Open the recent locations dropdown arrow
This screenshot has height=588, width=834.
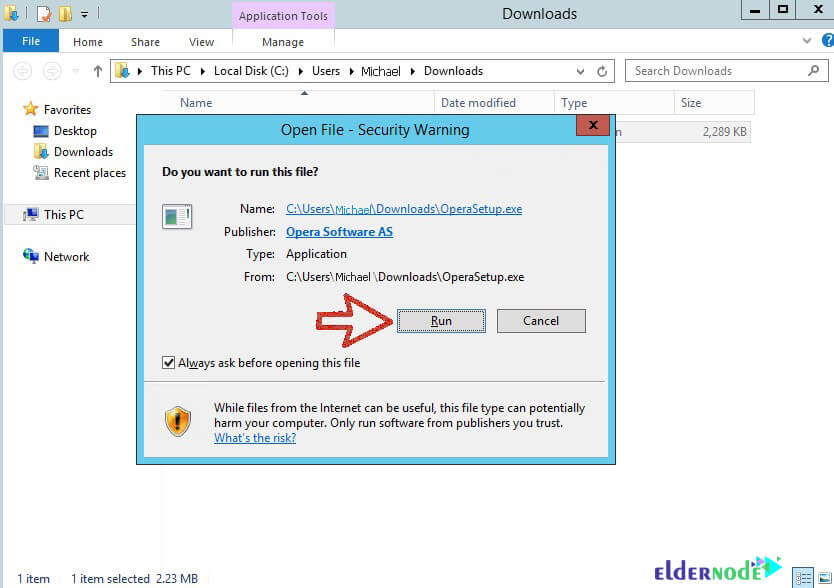(76, 71)
